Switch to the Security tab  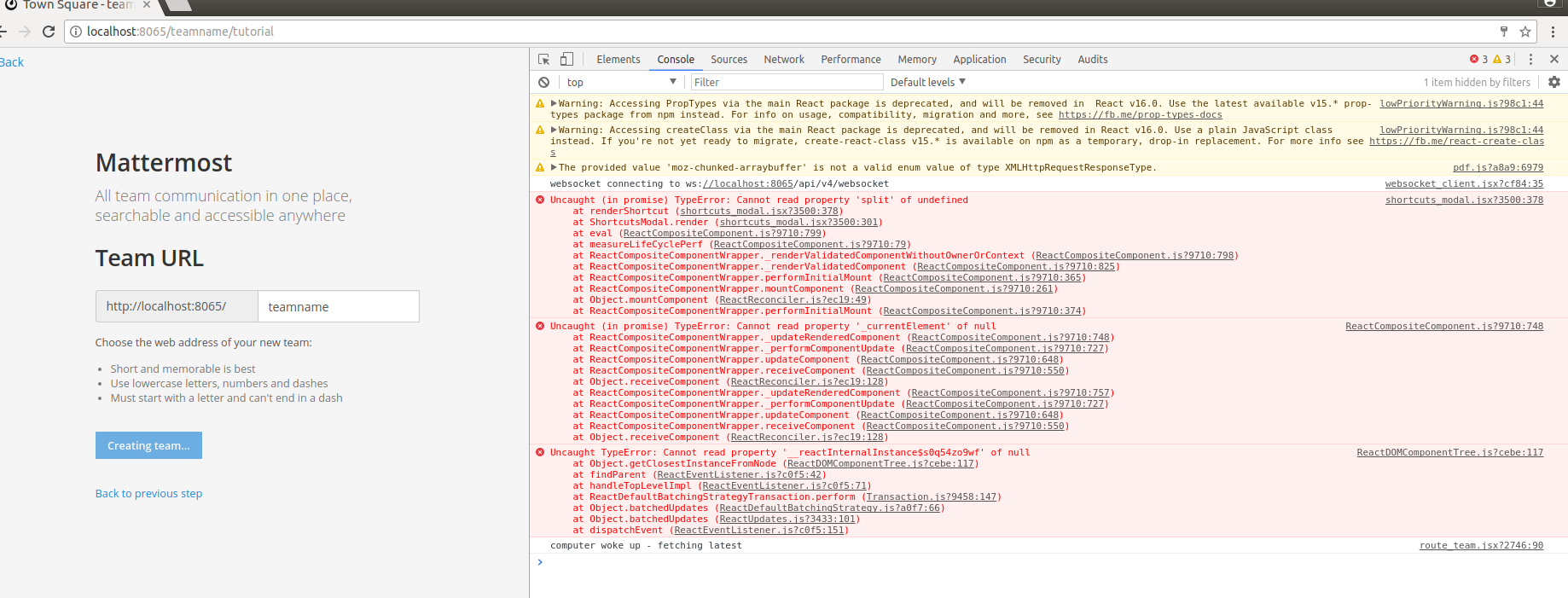[1042, 59]
